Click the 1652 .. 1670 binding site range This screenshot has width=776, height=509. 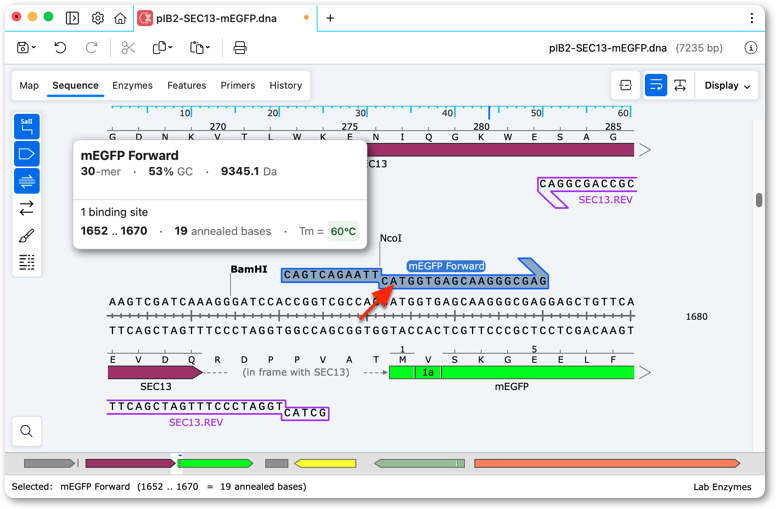tap(114, 231)
